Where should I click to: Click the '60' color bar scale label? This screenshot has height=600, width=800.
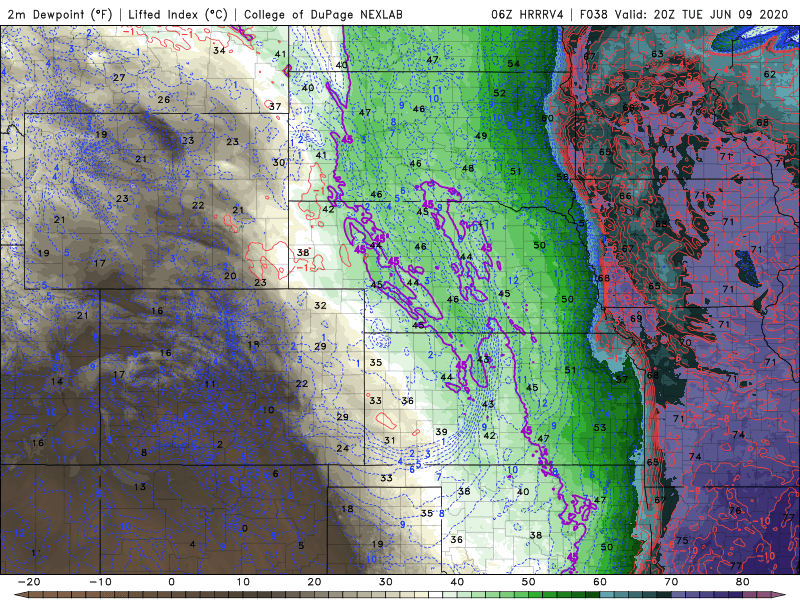[x=600, y=582]
